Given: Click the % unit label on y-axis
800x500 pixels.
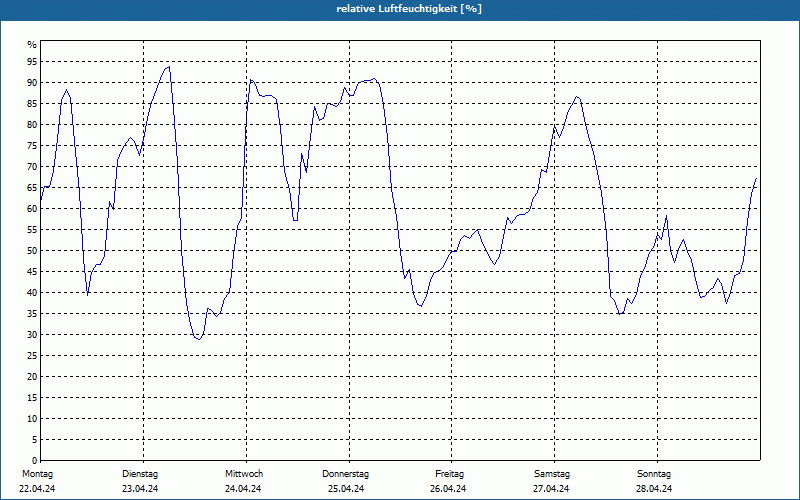Looking at the screenshot, I should pos(32,45).
